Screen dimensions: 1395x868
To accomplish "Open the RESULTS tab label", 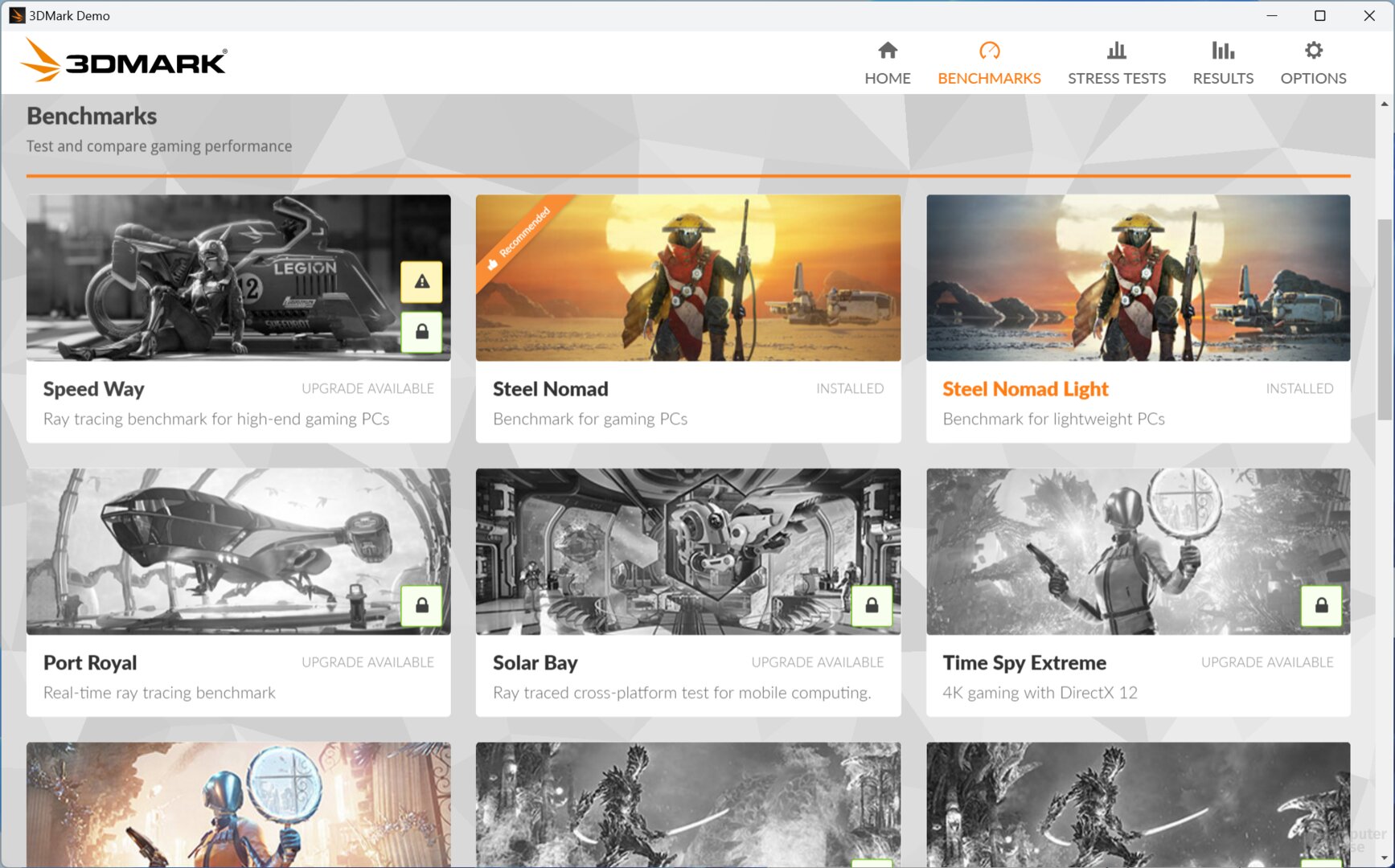I will (1223, 78).
